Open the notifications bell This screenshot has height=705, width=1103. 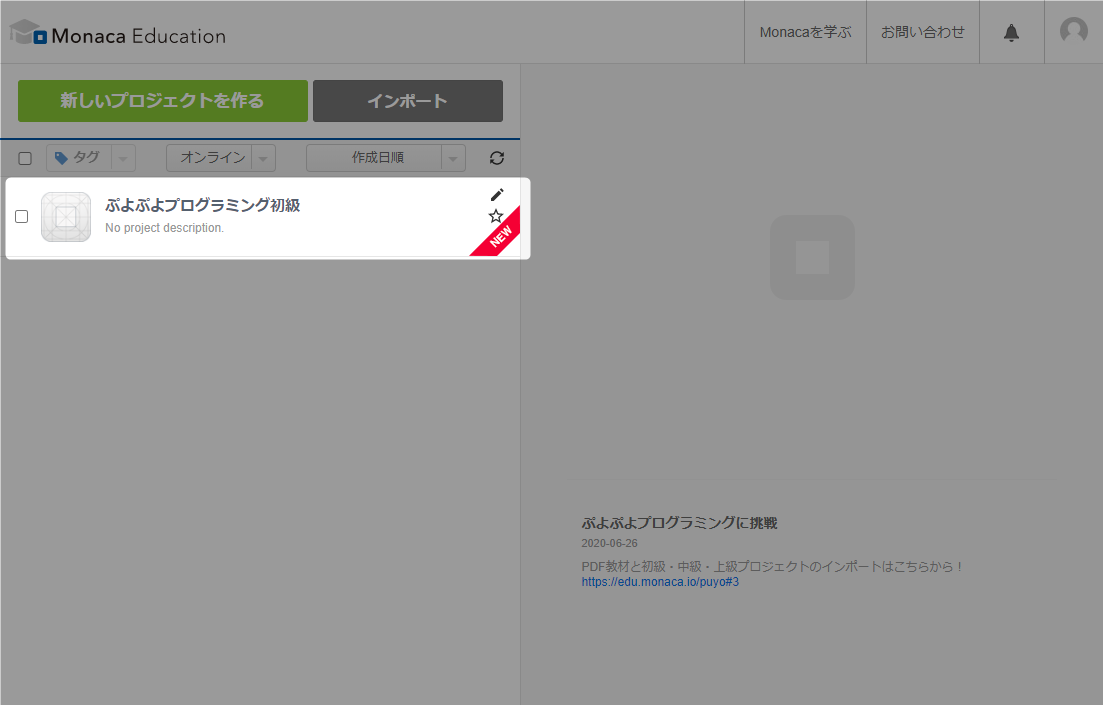(x=1011, y=32)
